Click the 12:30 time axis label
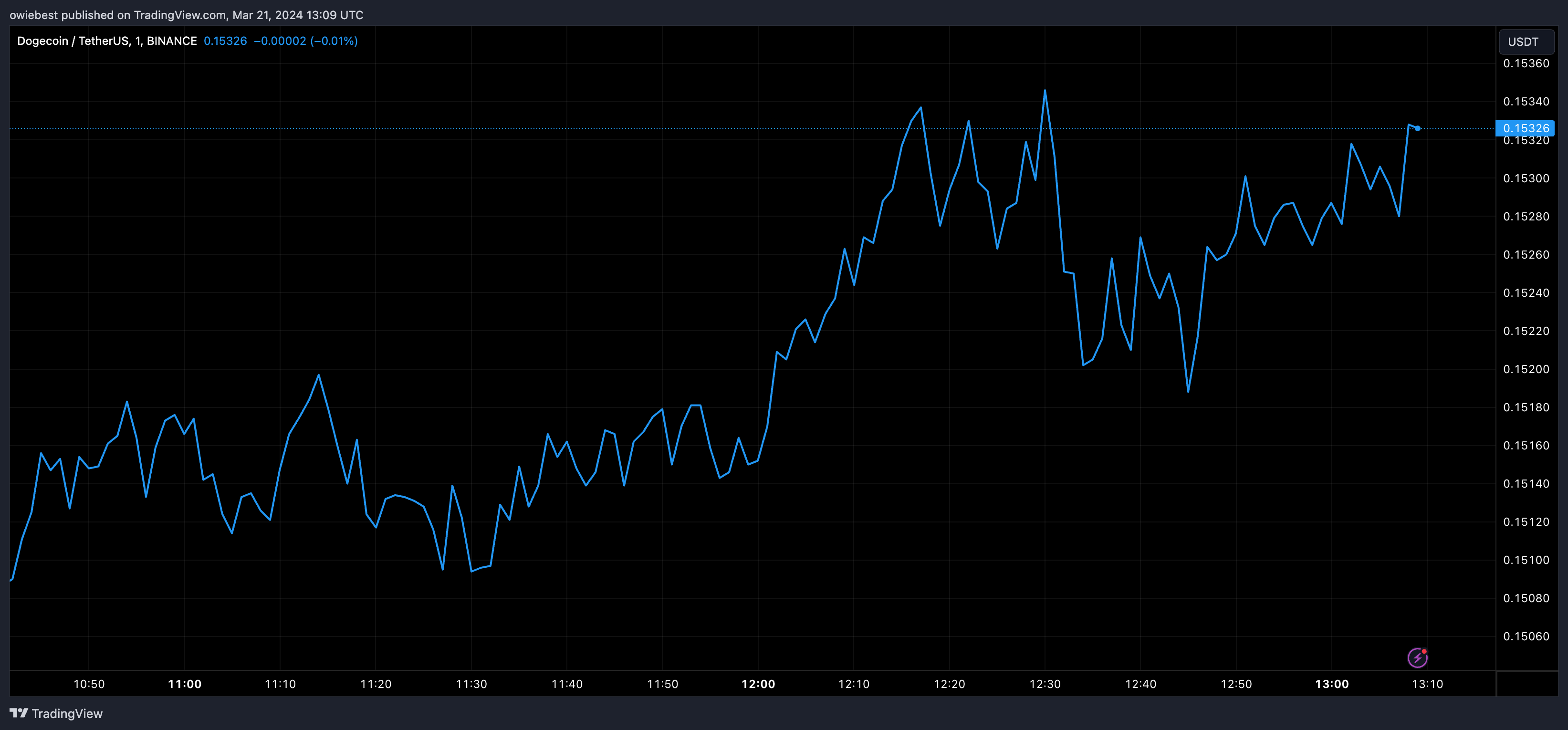 [1045, 684]
